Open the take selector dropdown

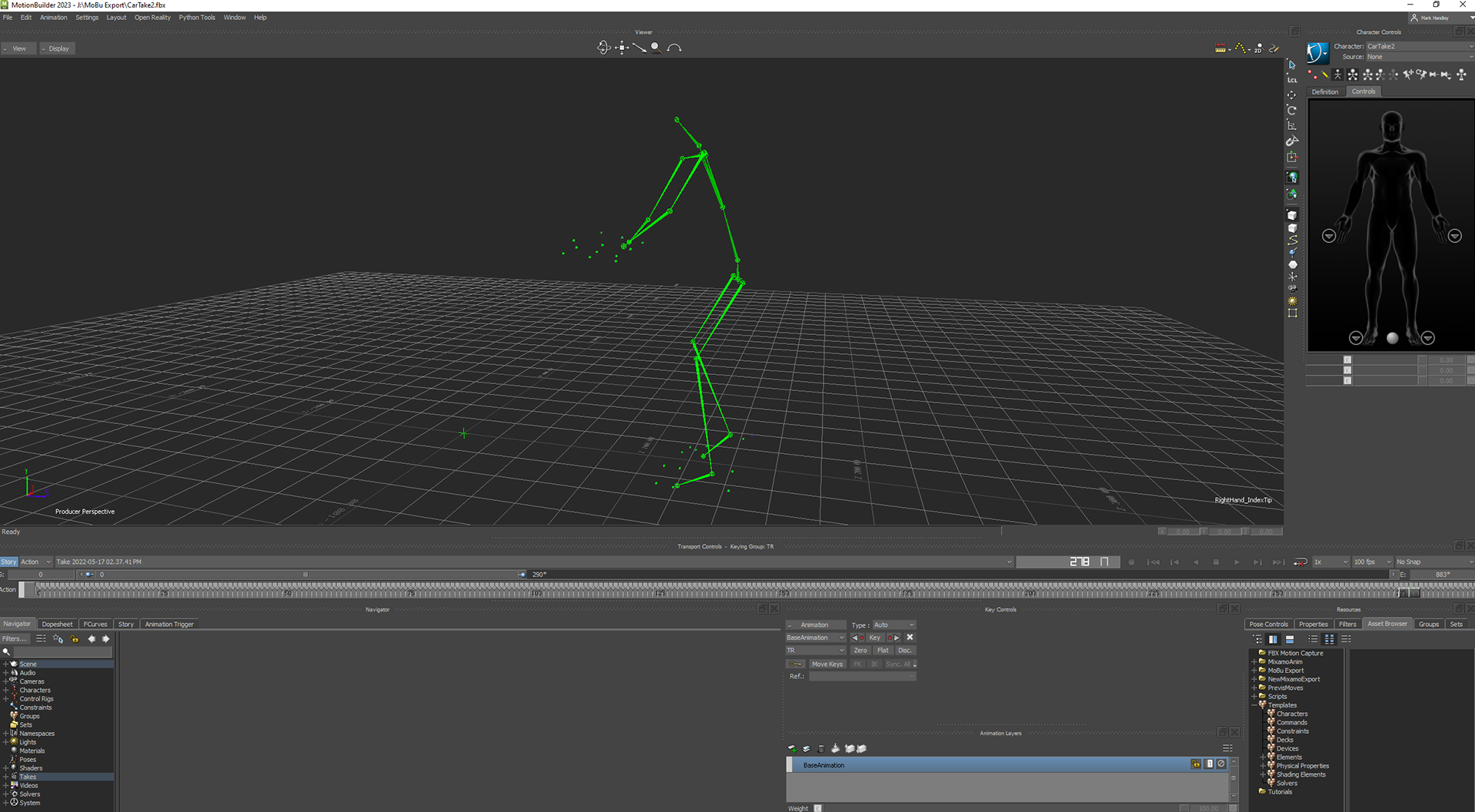point(535,562)
